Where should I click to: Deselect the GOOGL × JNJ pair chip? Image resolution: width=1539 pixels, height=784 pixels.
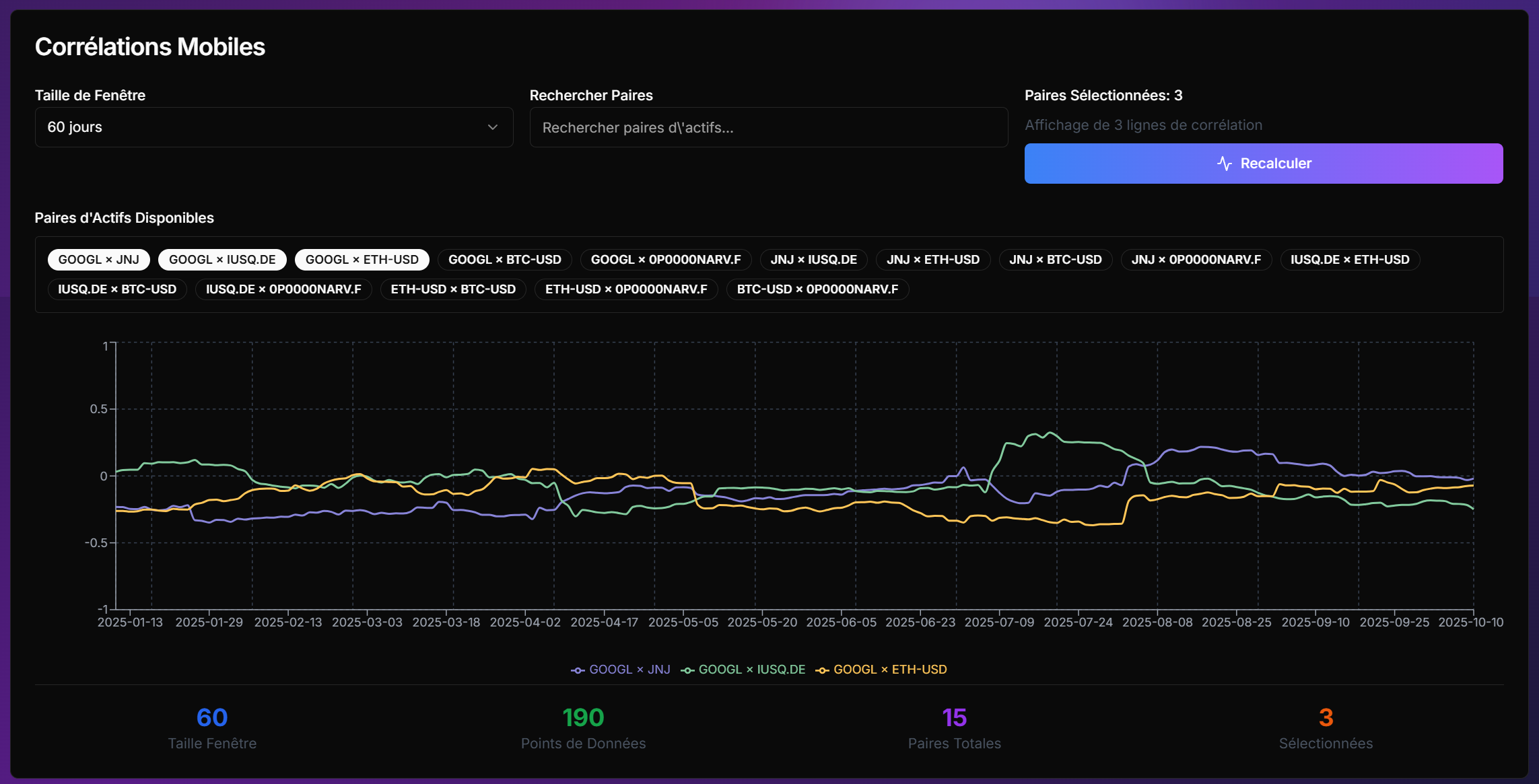point(98,260)
